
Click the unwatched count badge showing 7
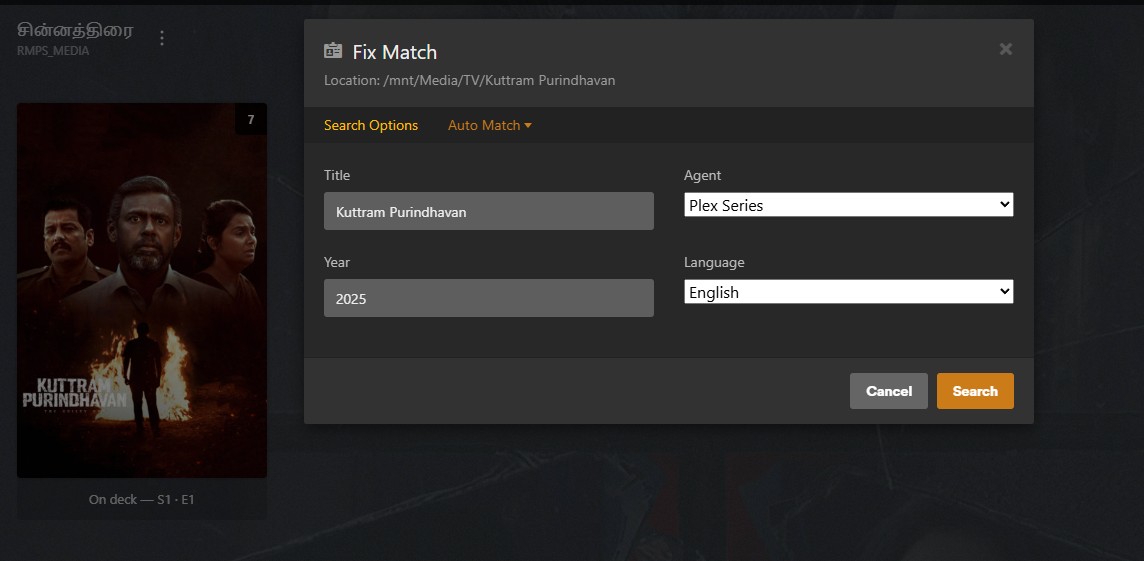tap(250, 120)
